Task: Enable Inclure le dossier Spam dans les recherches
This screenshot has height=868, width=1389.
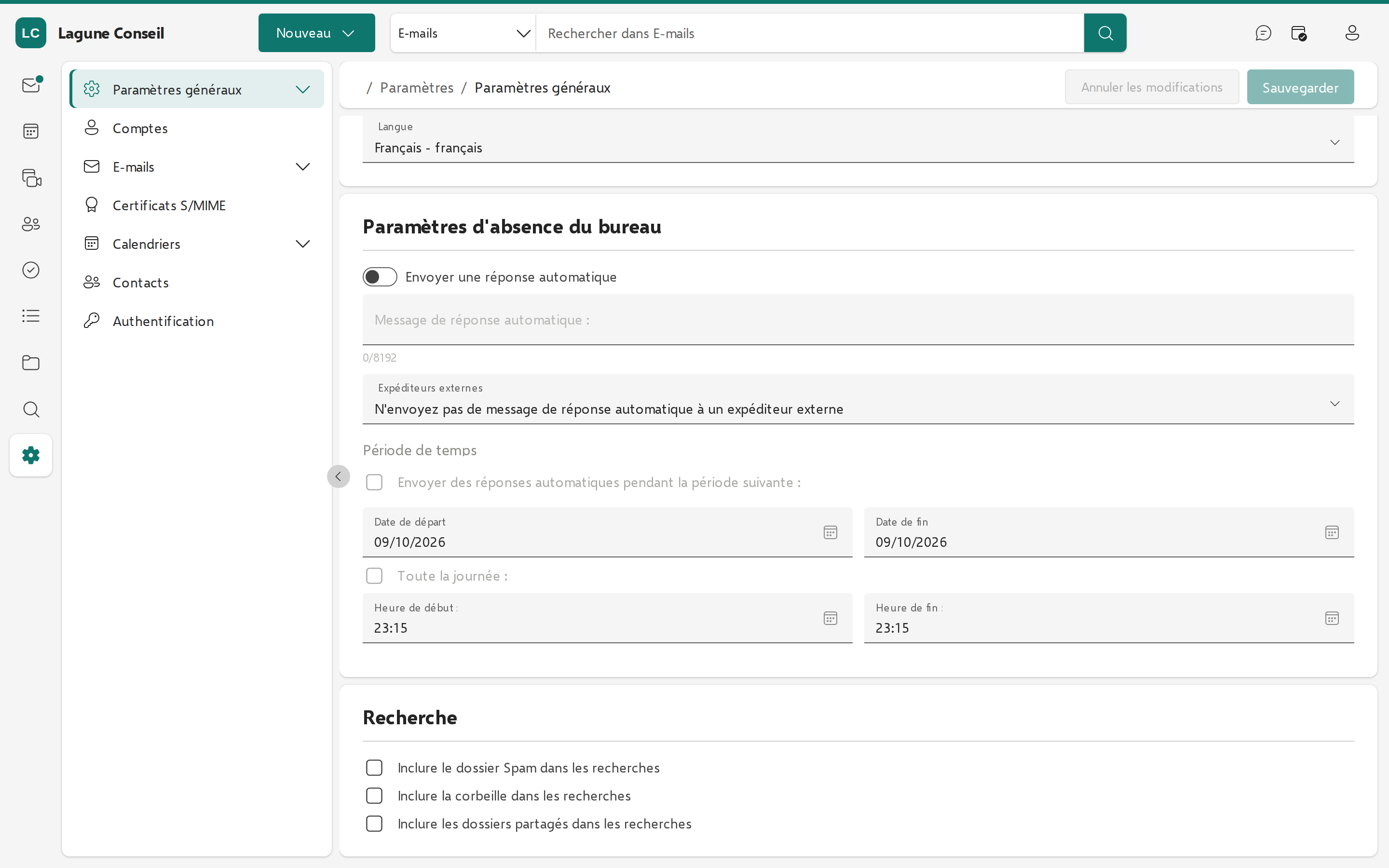Action: point(374,768)
